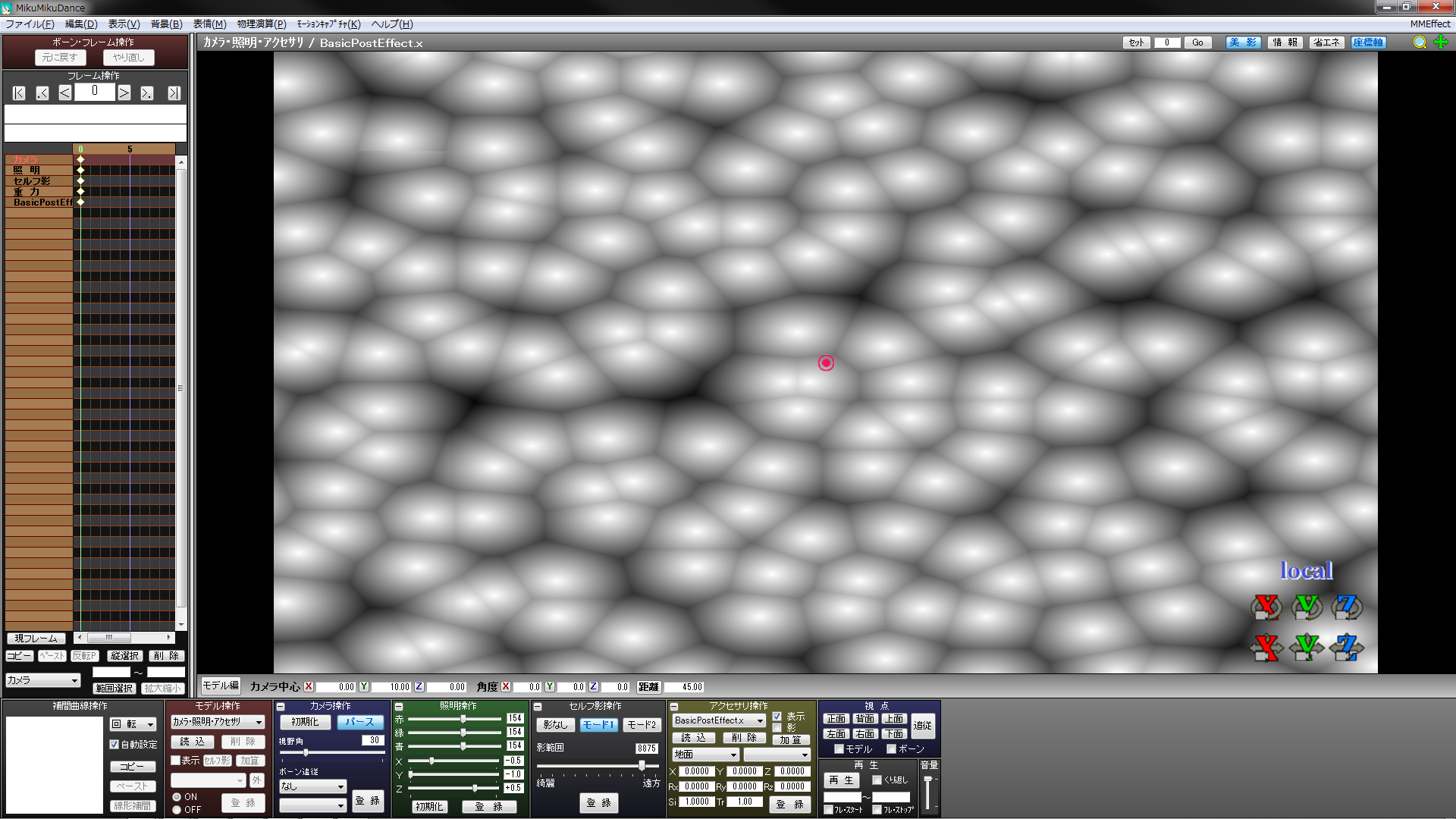Enable the モデル viewpoint checkbox
This screenshot has width=1456, height=819.
coord(839,749)
